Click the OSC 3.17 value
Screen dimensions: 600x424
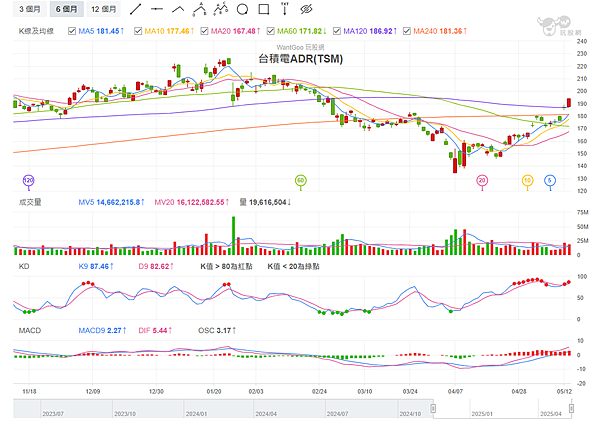217,331
